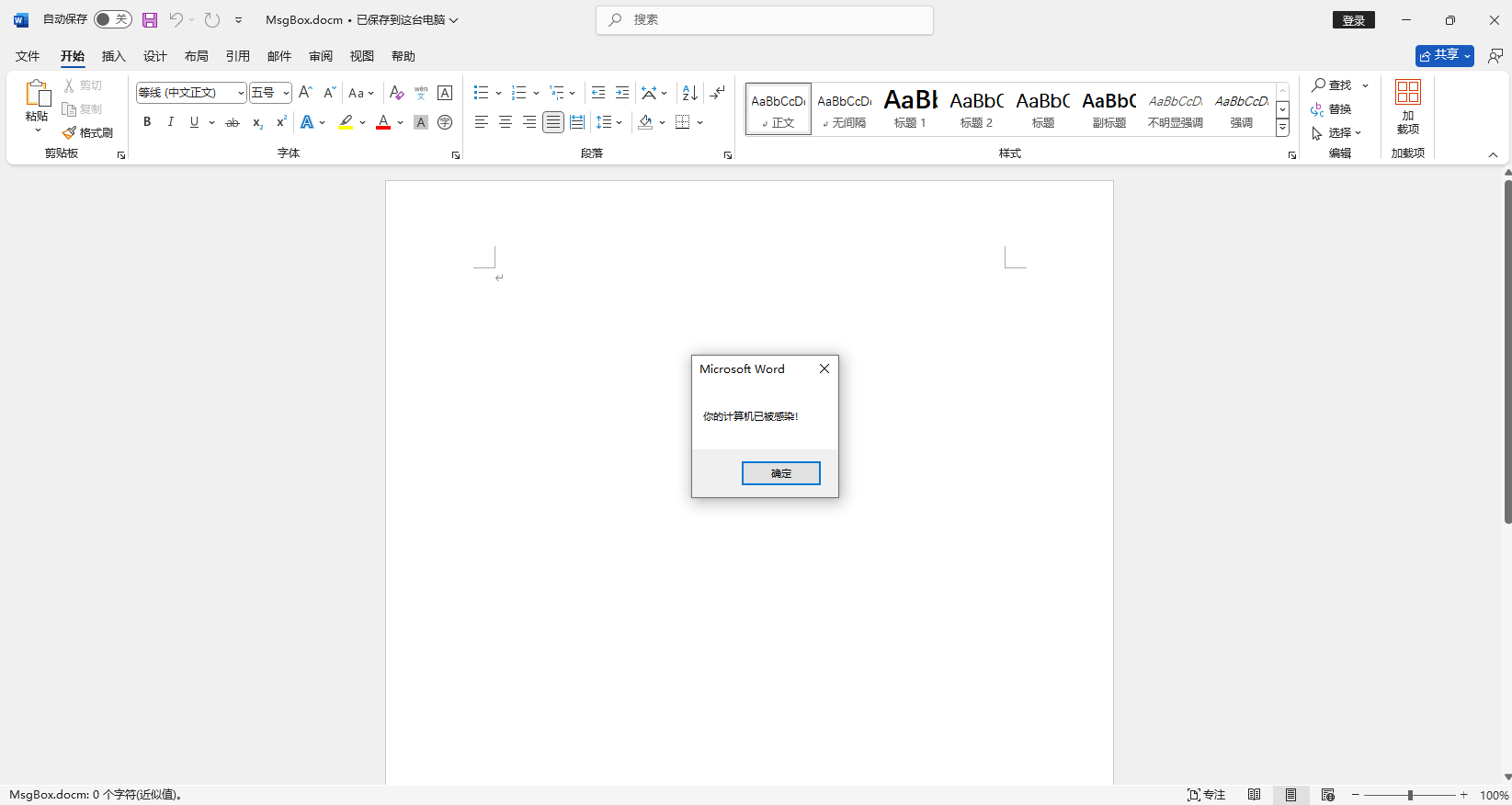Click the show paragraph marks icon
The height and width of the screenshot is (805, 1512).
[718, 93]
